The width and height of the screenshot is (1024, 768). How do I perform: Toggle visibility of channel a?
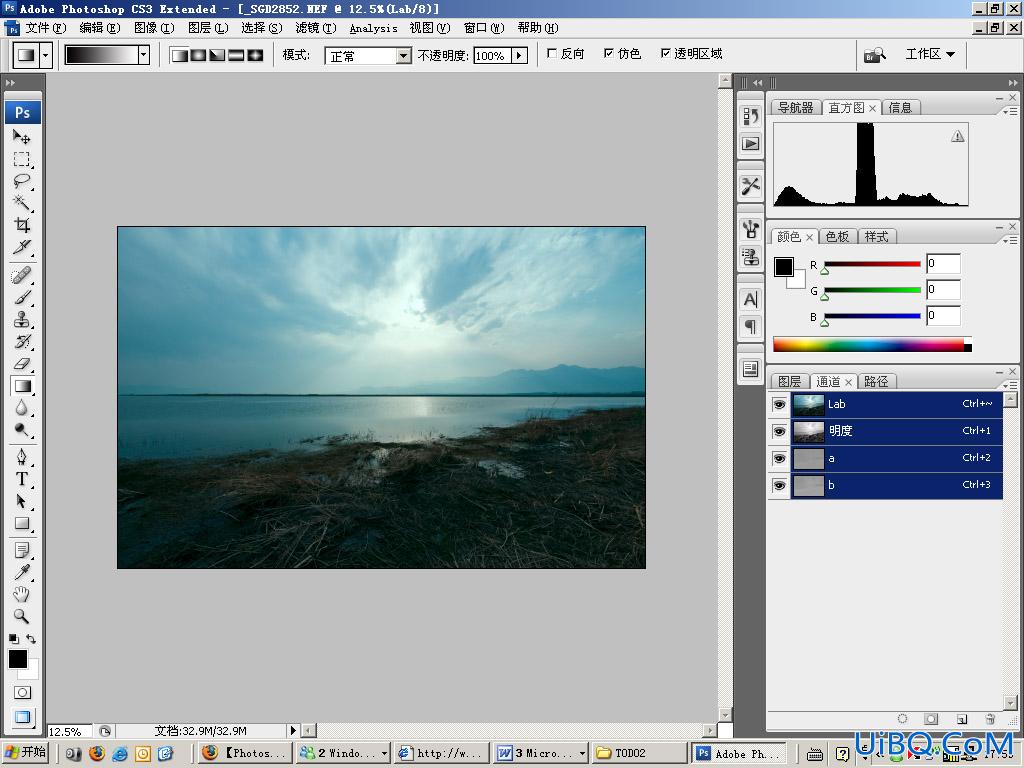(779, 458)
